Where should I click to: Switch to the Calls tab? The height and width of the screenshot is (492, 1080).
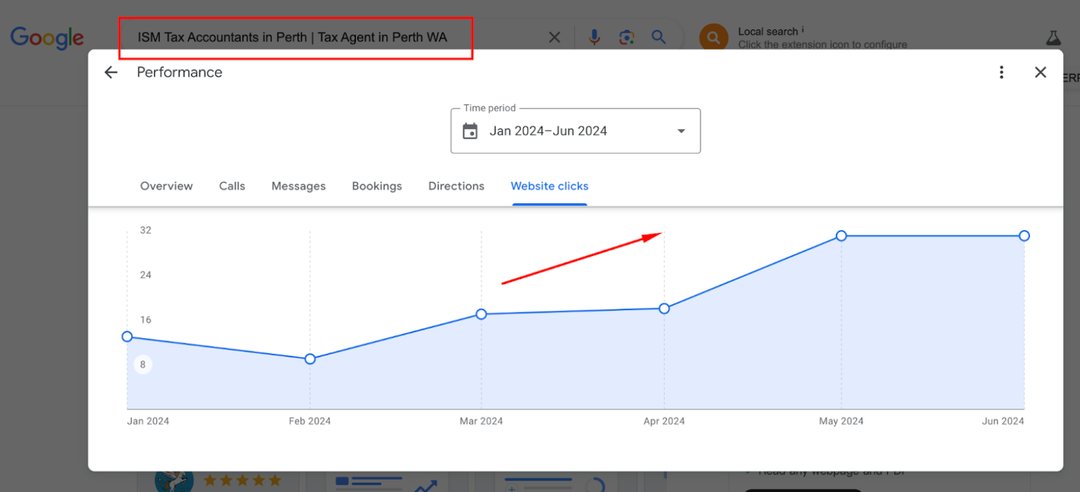coord(232,186)
